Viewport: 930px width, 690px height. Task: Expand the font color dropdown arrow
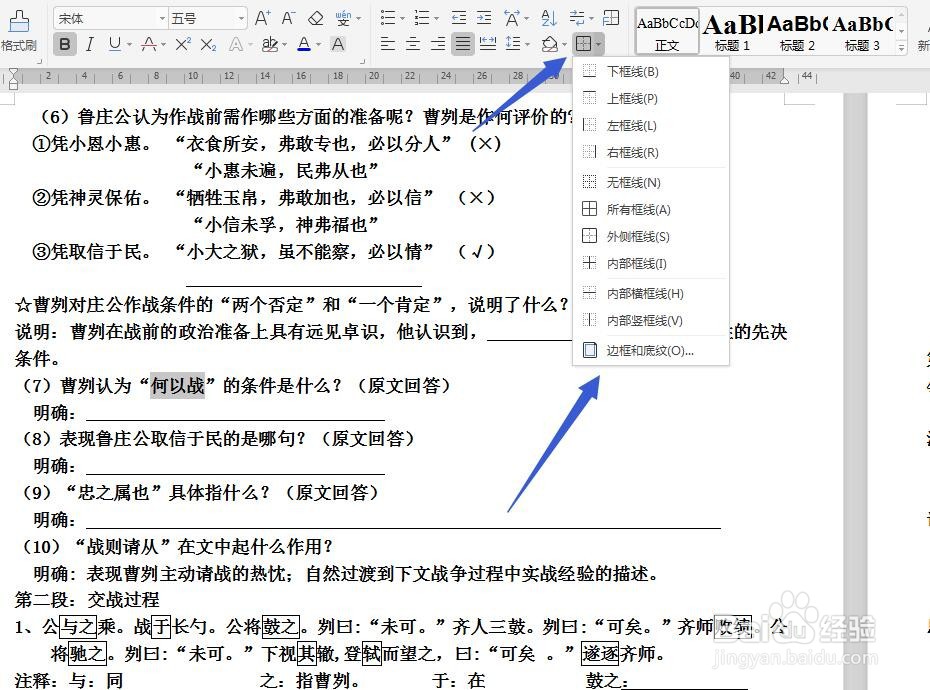click(318, 44)
